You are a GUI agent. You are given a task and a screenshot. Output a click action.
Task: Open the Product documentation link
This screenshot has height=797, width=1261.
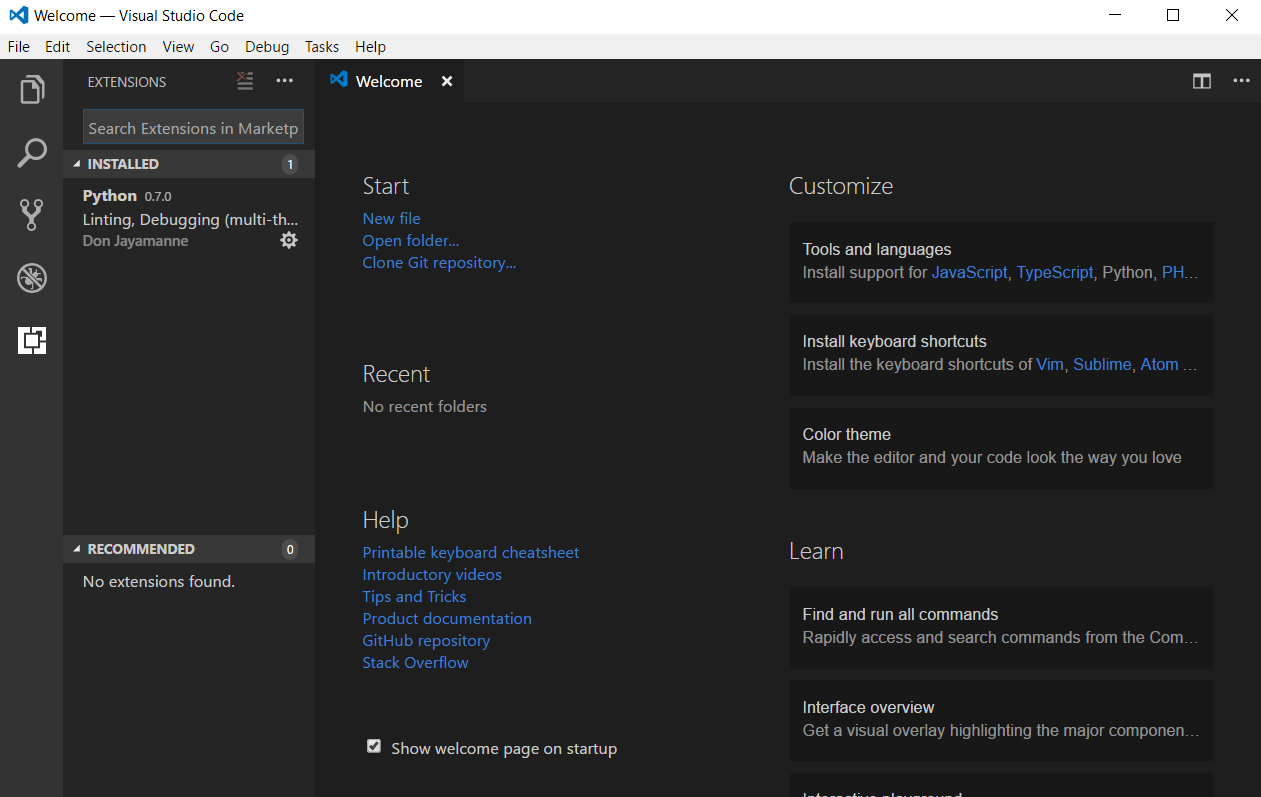point(447,619)
